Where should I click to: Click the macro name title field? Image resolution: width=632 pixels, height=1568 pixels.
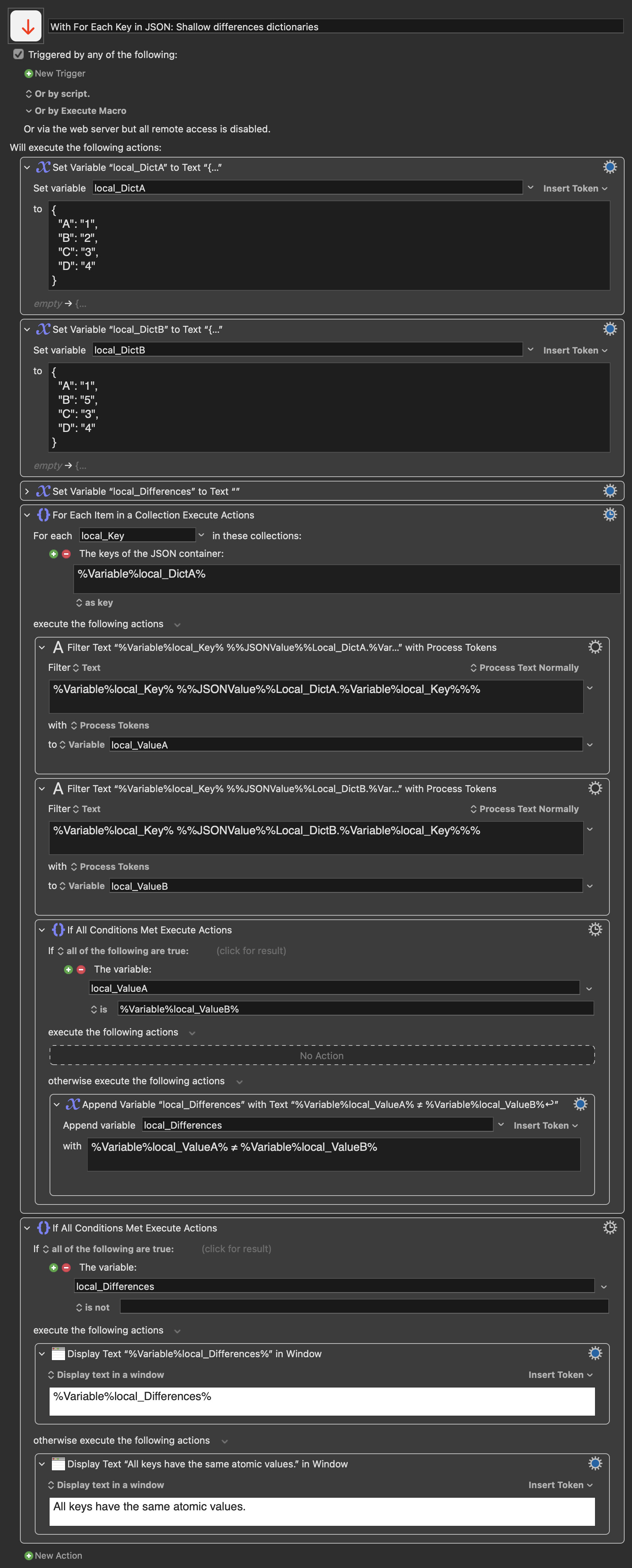(x=336, y=26)
